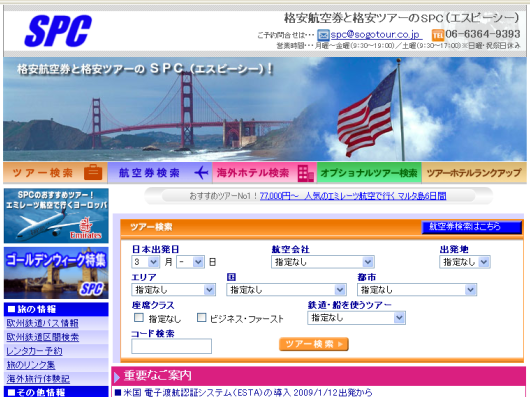Open ツアーホテルランクアップ tab
This screenshot has height=397, width=530.
pos(474,173)
